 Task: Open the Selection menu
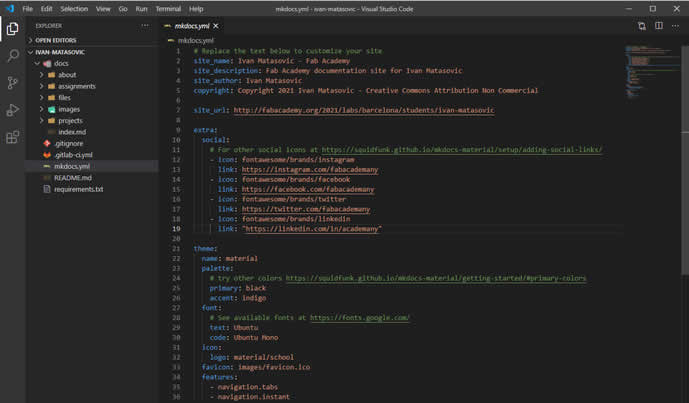74,9
